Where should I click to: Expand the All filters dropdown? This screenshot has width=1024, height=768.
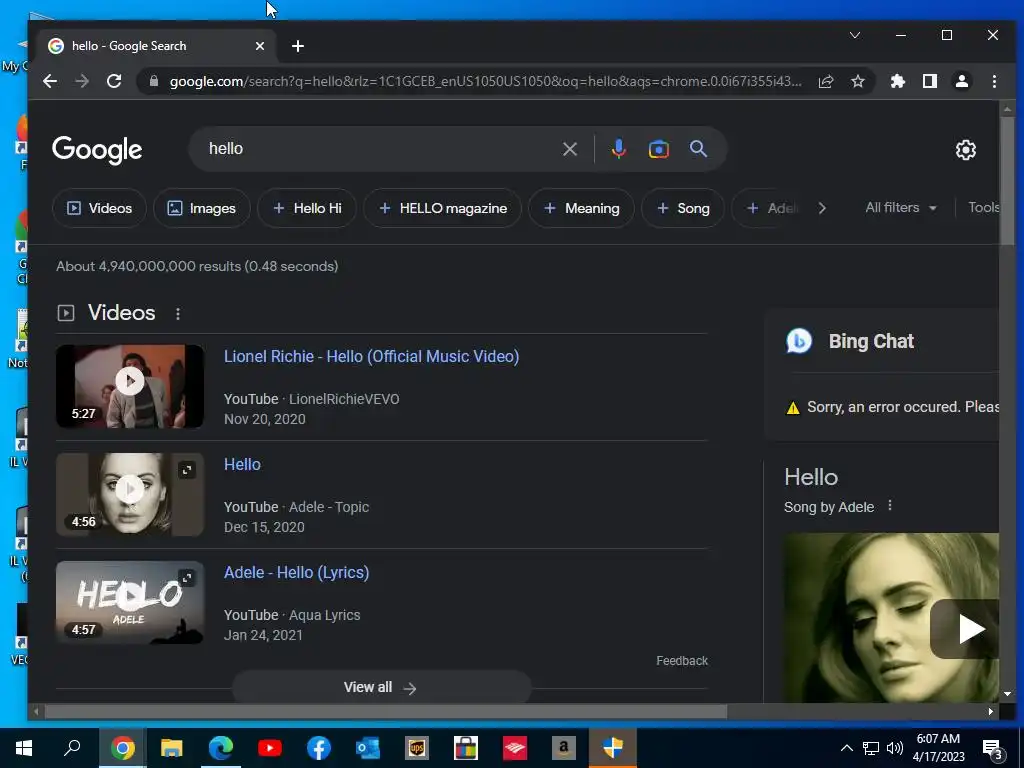tap(901, 208)
